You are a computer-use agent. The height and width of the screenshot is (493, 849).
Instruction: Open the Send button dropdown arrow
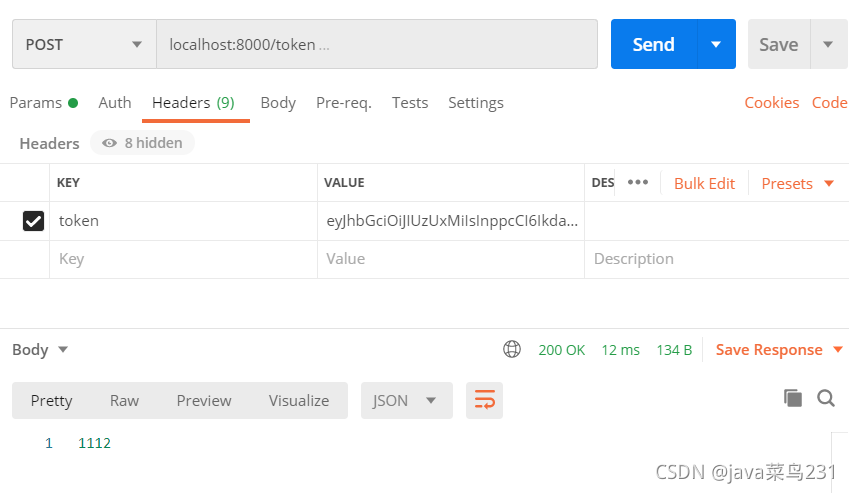(716, 44)
